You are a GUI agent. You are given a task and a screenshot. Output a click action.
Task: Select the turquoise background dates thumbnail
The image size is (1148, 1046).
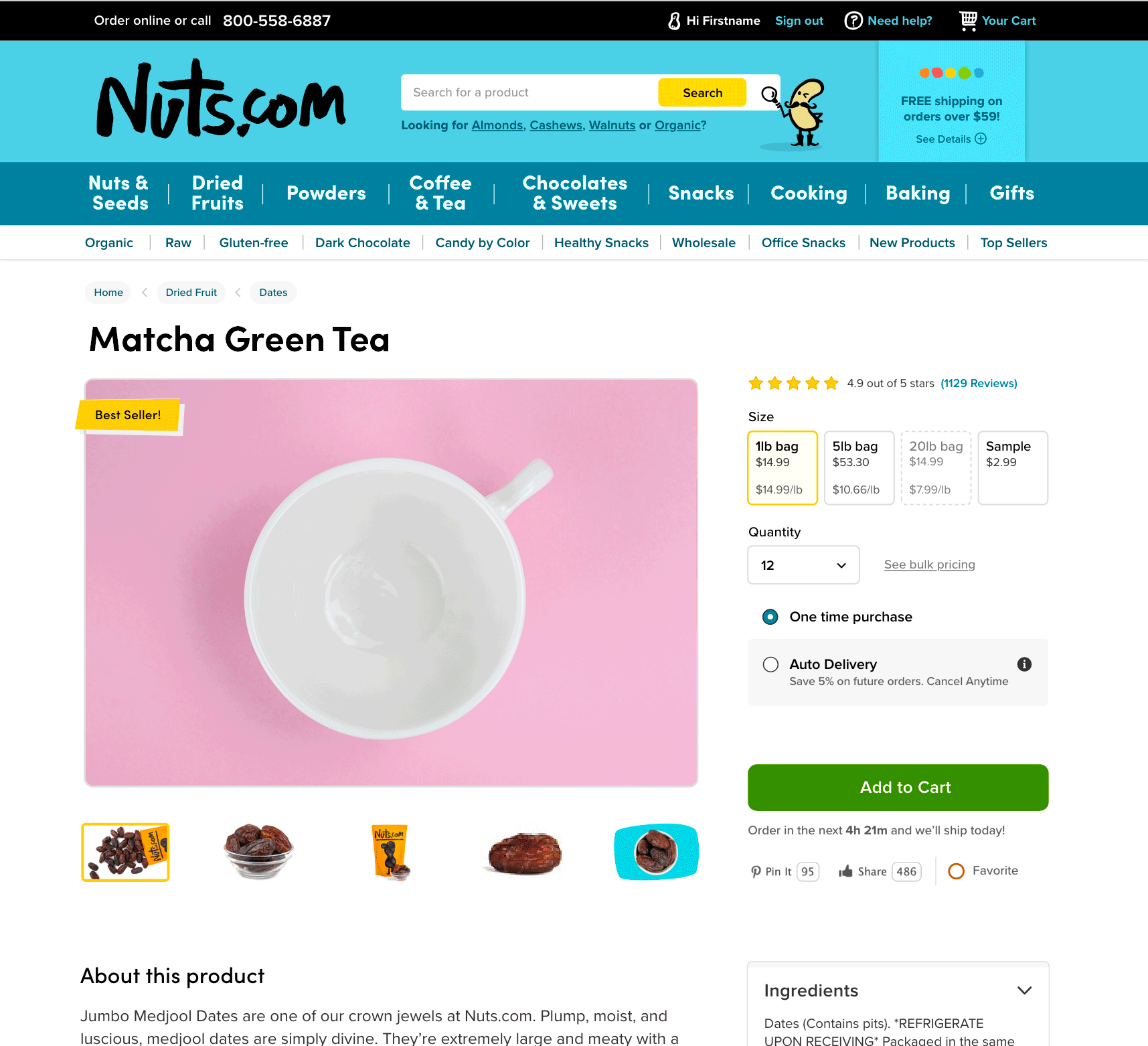click(x=656, y=852)
